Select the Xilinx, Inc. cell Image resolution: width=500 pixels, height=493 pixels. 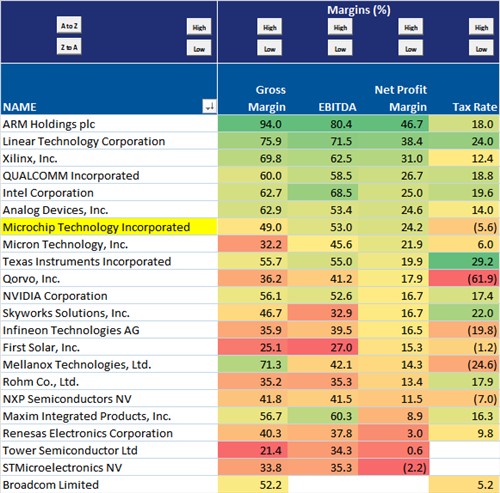[109, 158]
